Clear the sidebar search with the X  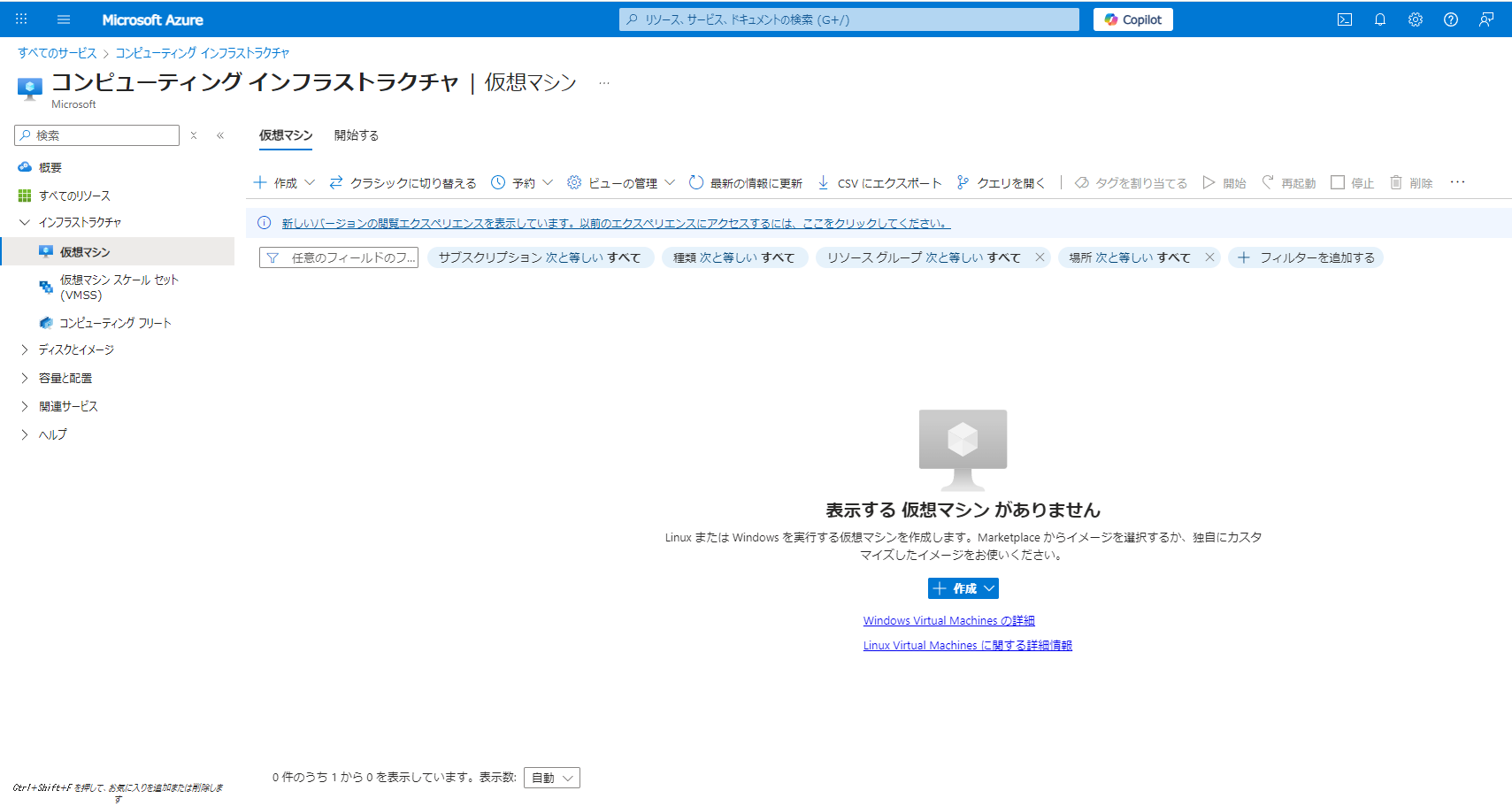tap(194, 135)
